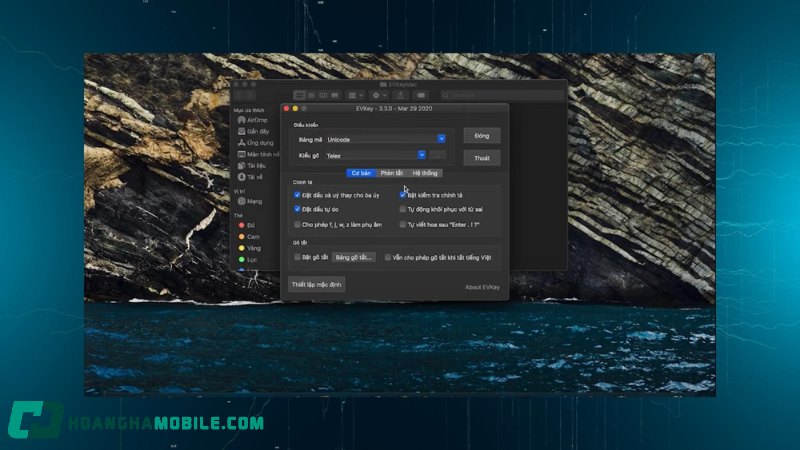800x450 pixels.
Task: Open Tài liệu (Documents) in the sidebar
Action: coord(255,165)
